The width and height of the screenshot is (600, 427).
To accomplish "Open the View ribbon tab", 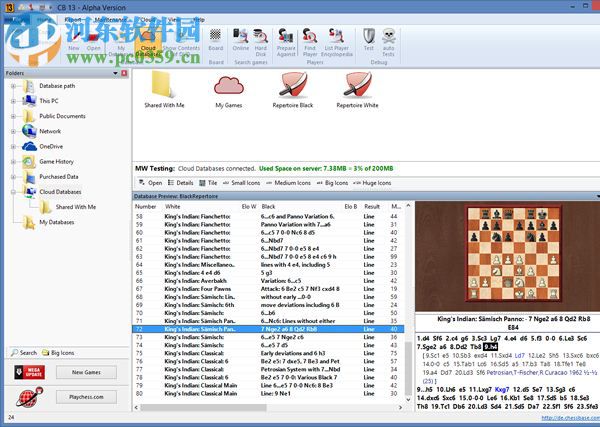I will click(x=174, y=20).
